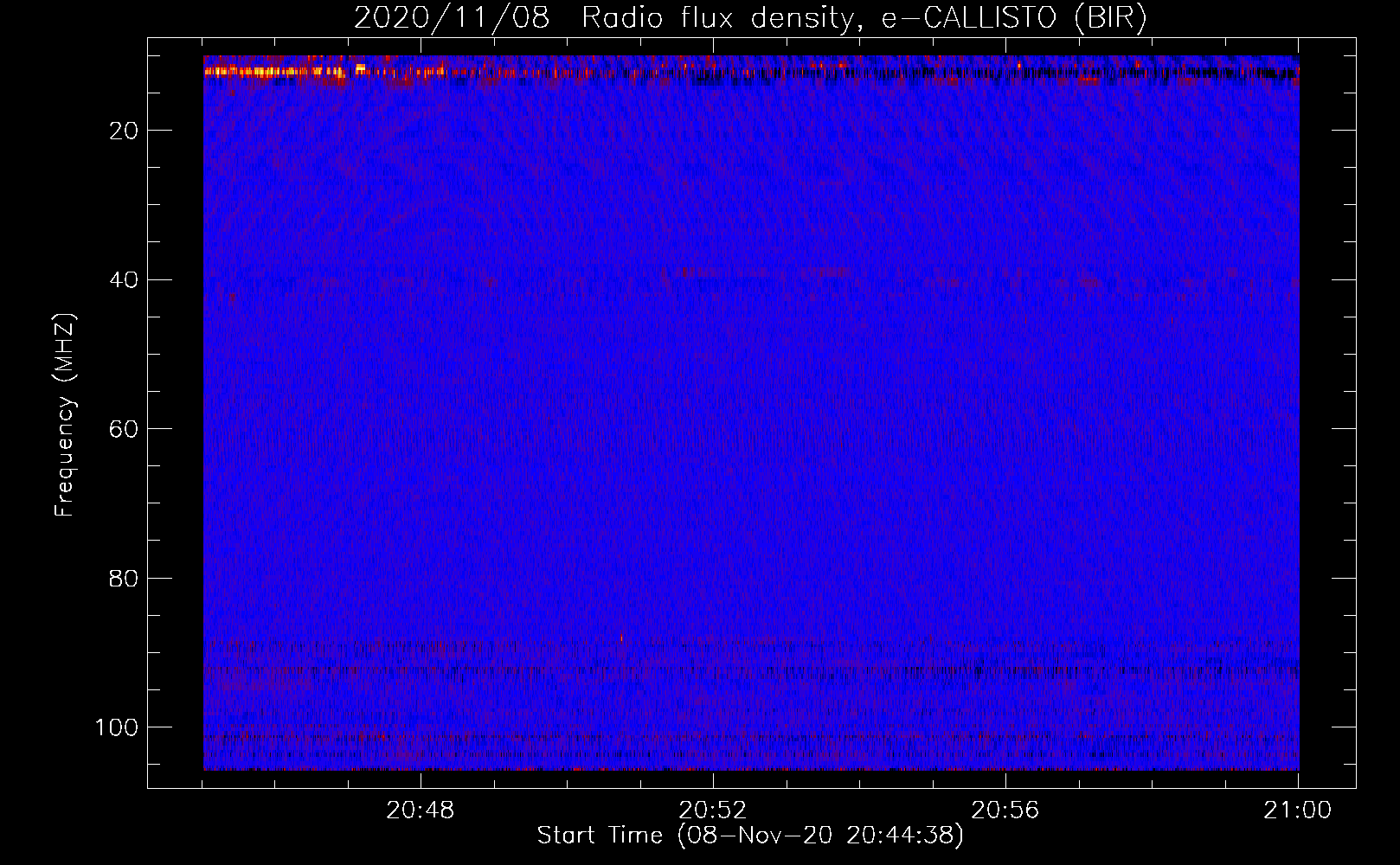Click the 20:48 time tick label

point(421,811)
